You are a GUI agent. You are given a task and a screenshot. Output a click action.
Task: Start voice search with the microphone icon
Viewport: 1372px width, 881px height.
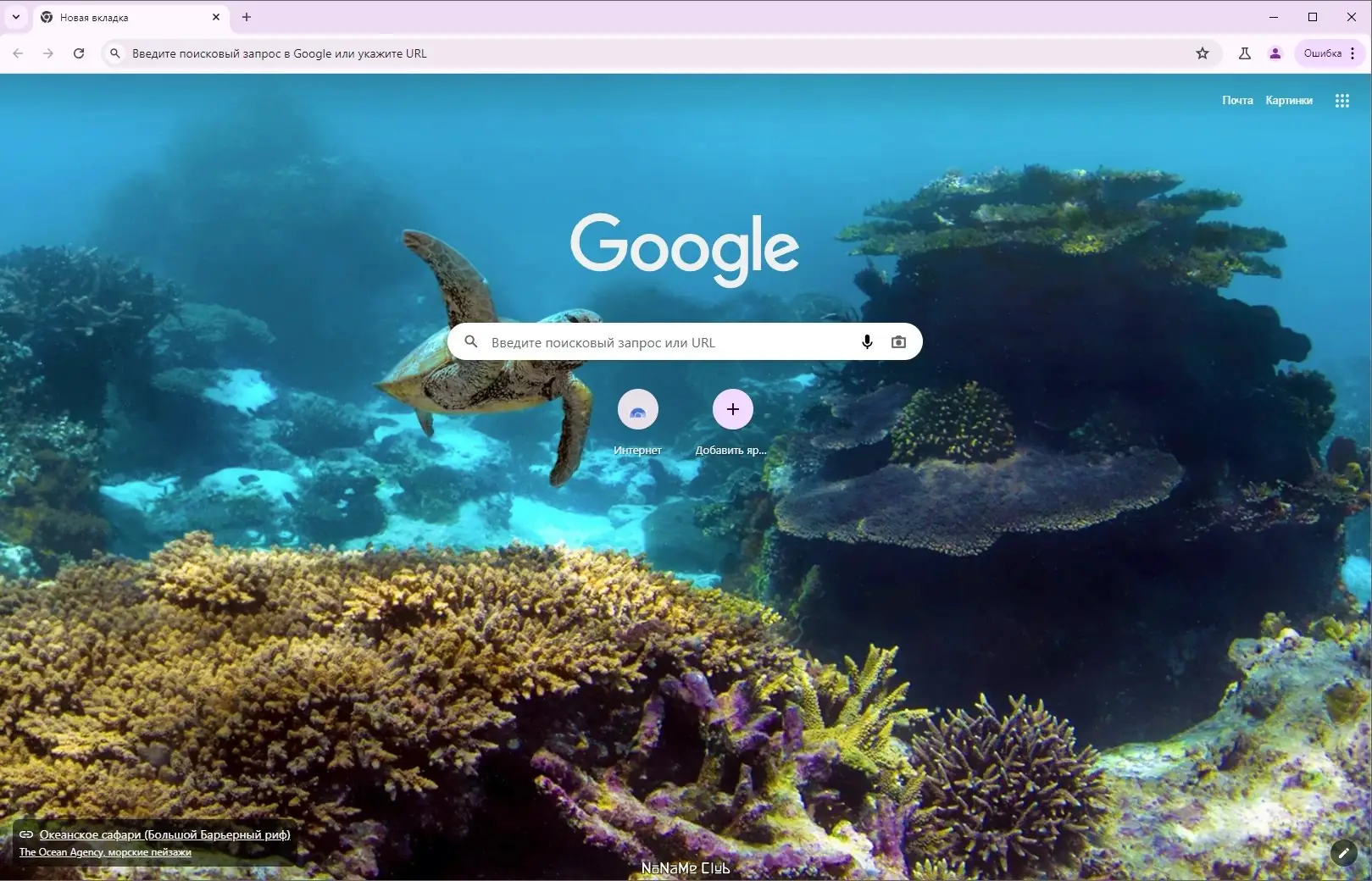867,342
